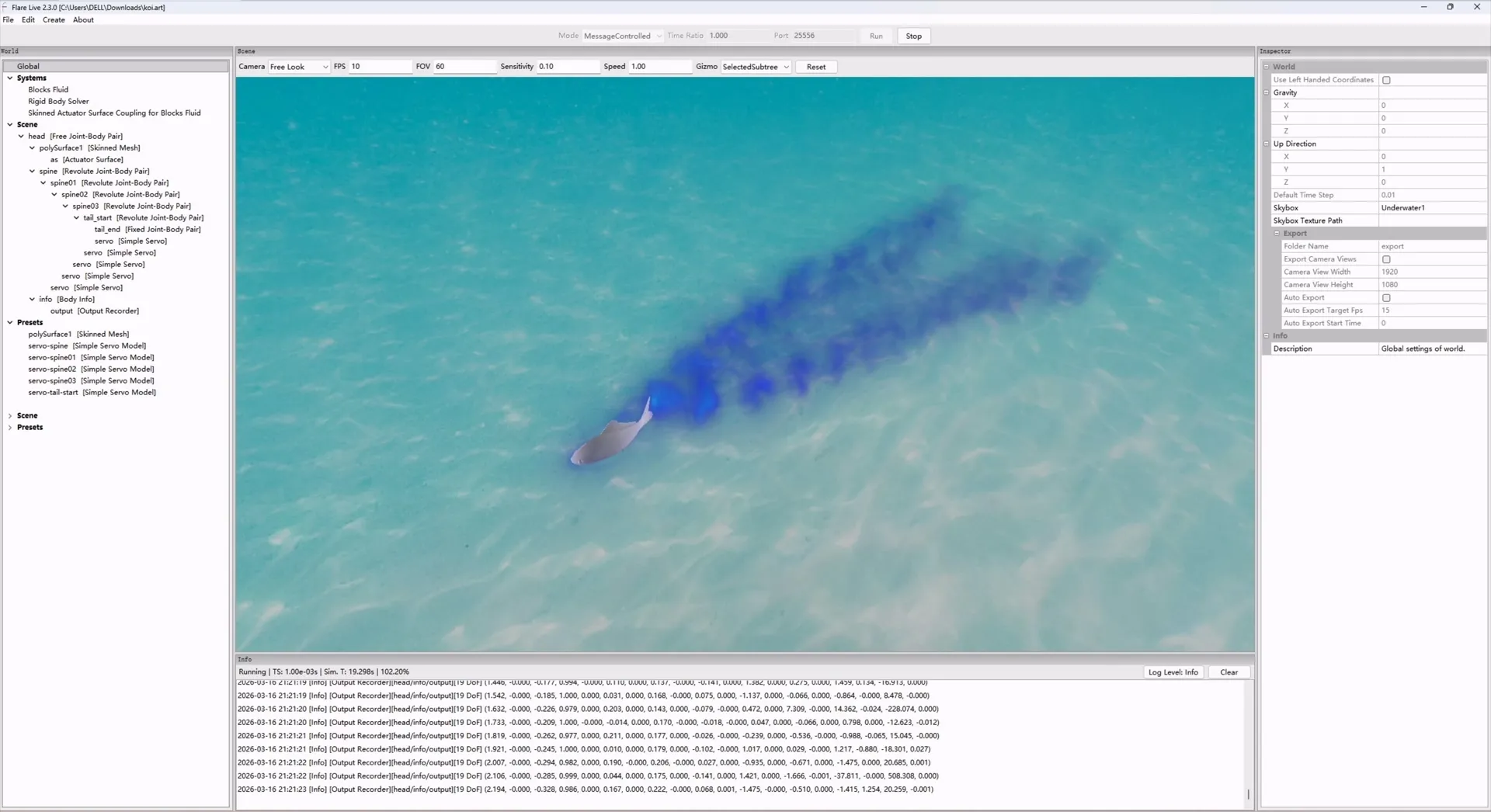The height and width of the screenshot is (812, 1491).
Task: Collapse the info Body Info node
Action: click(32, 300)
